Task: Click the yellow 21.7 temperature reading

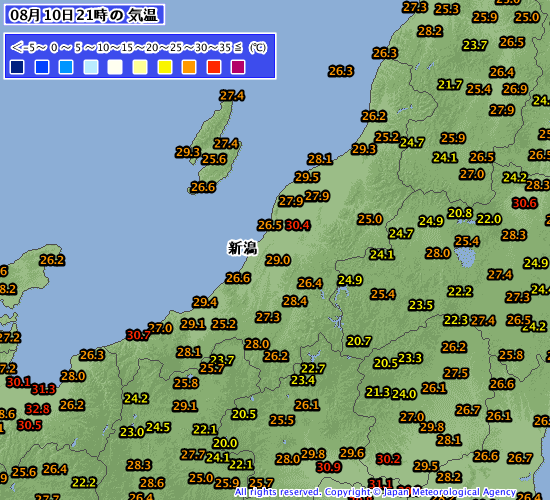Action: click(x=450, y=85)
